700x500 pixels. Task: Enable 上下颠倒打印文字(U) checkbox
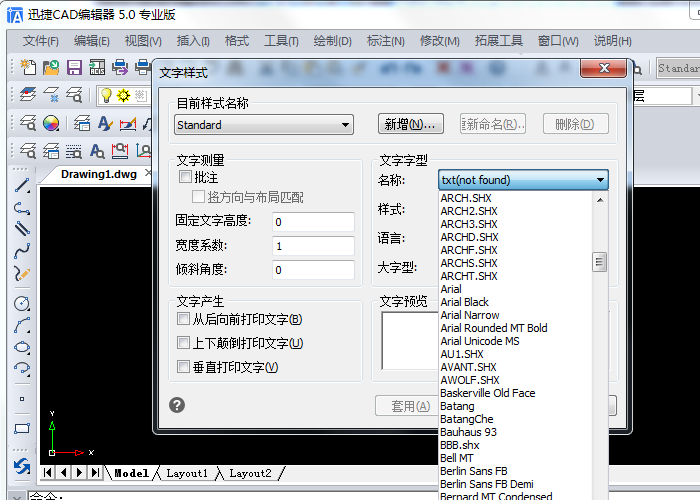coord(183,342)
